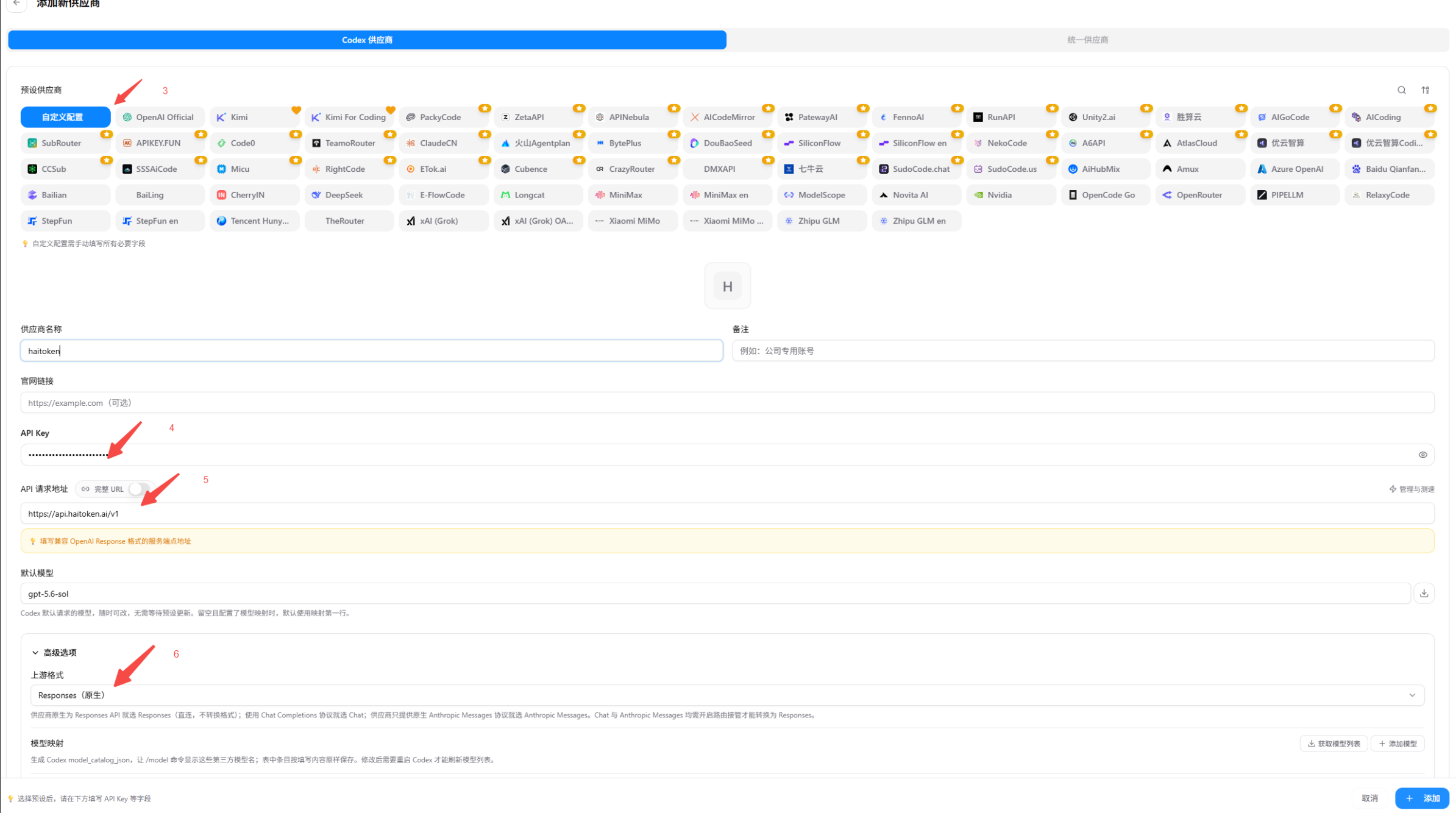Screen dimensions: 1456x813
Task: Select the CherryIN preset
Action: click(255, 195)
